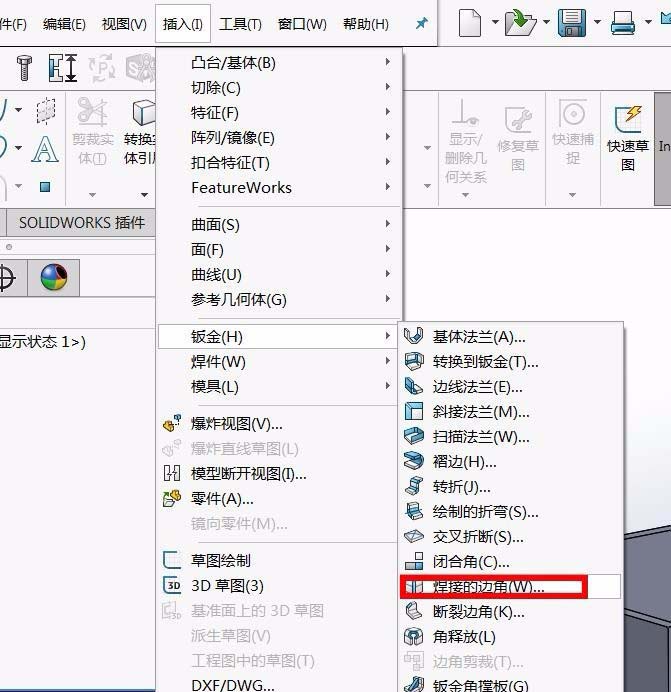Image resolution: width=671 pixels, height=692 pixels.
Task: Select the text tool letter A icon
Action: (45, 149)
